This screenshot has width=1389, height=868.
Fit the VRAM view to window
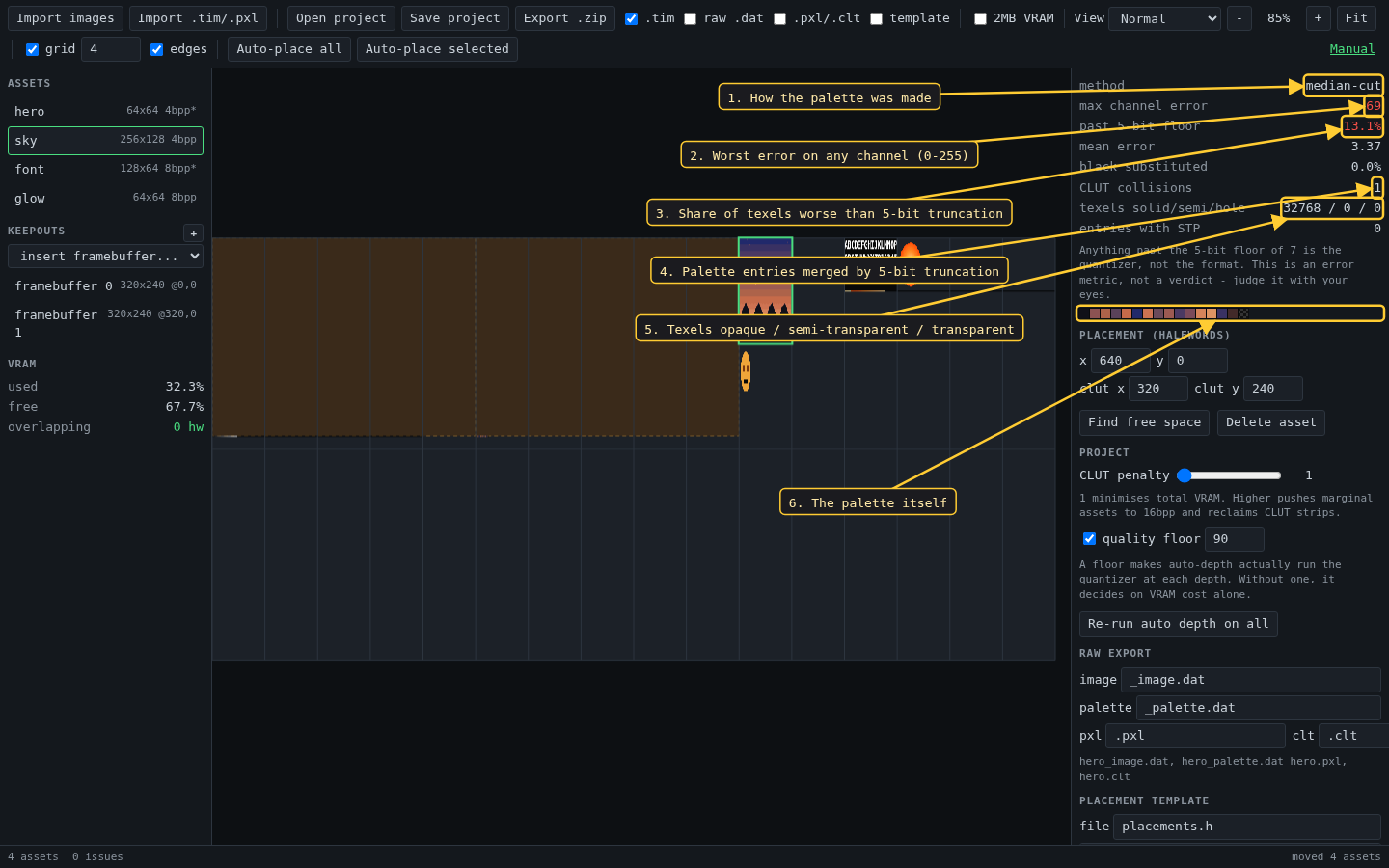pyautogui.click(x=1356, y=18)
